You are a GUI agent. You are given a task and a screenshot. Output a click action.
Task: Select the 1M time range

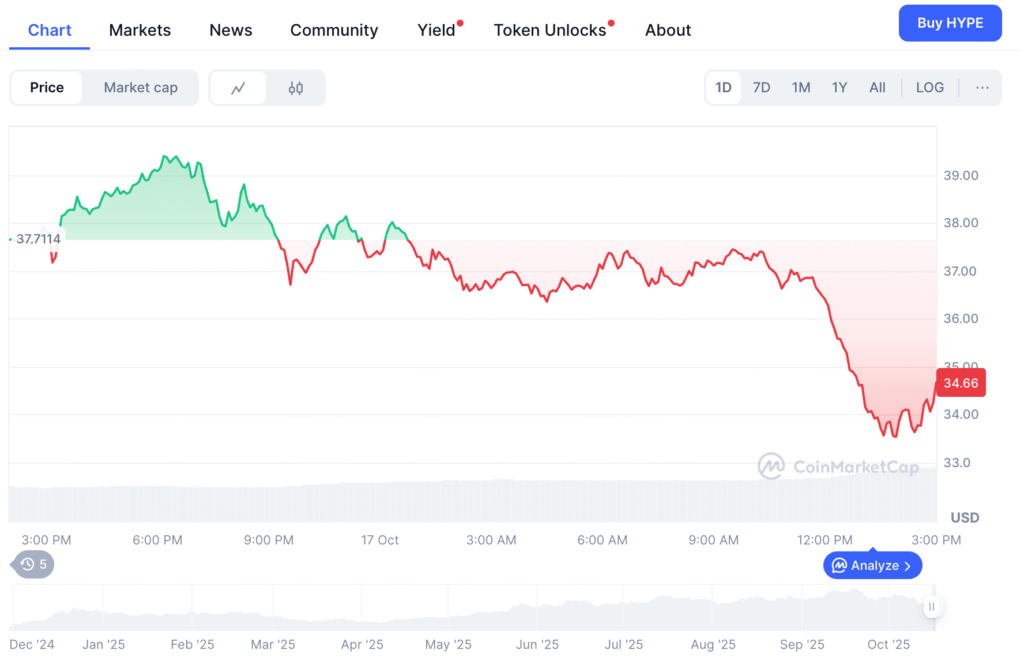pos(800,88)
